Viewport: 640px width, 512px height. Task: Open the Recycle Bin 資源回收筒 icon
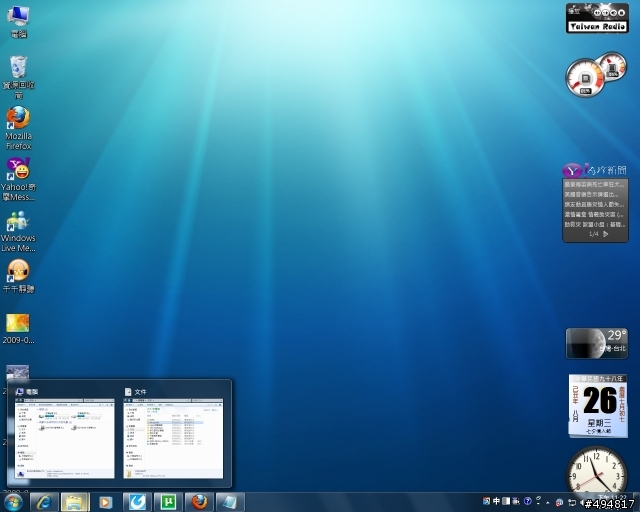(18, 77)
